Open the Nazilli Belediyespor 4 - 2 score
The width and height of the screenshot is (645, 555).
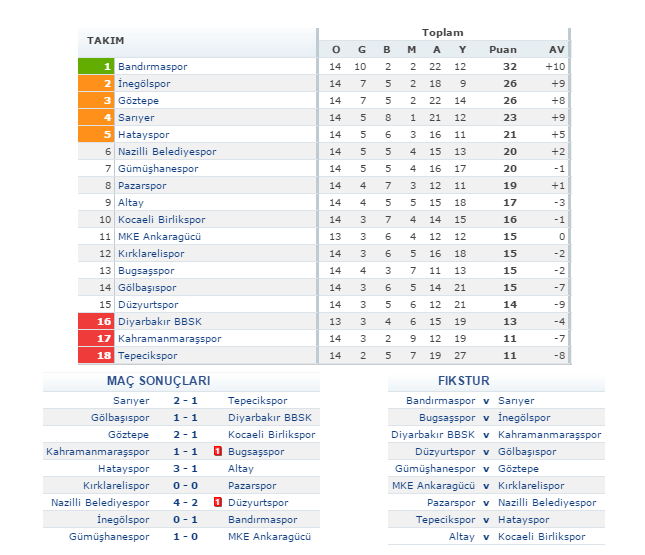coord(186,503)
